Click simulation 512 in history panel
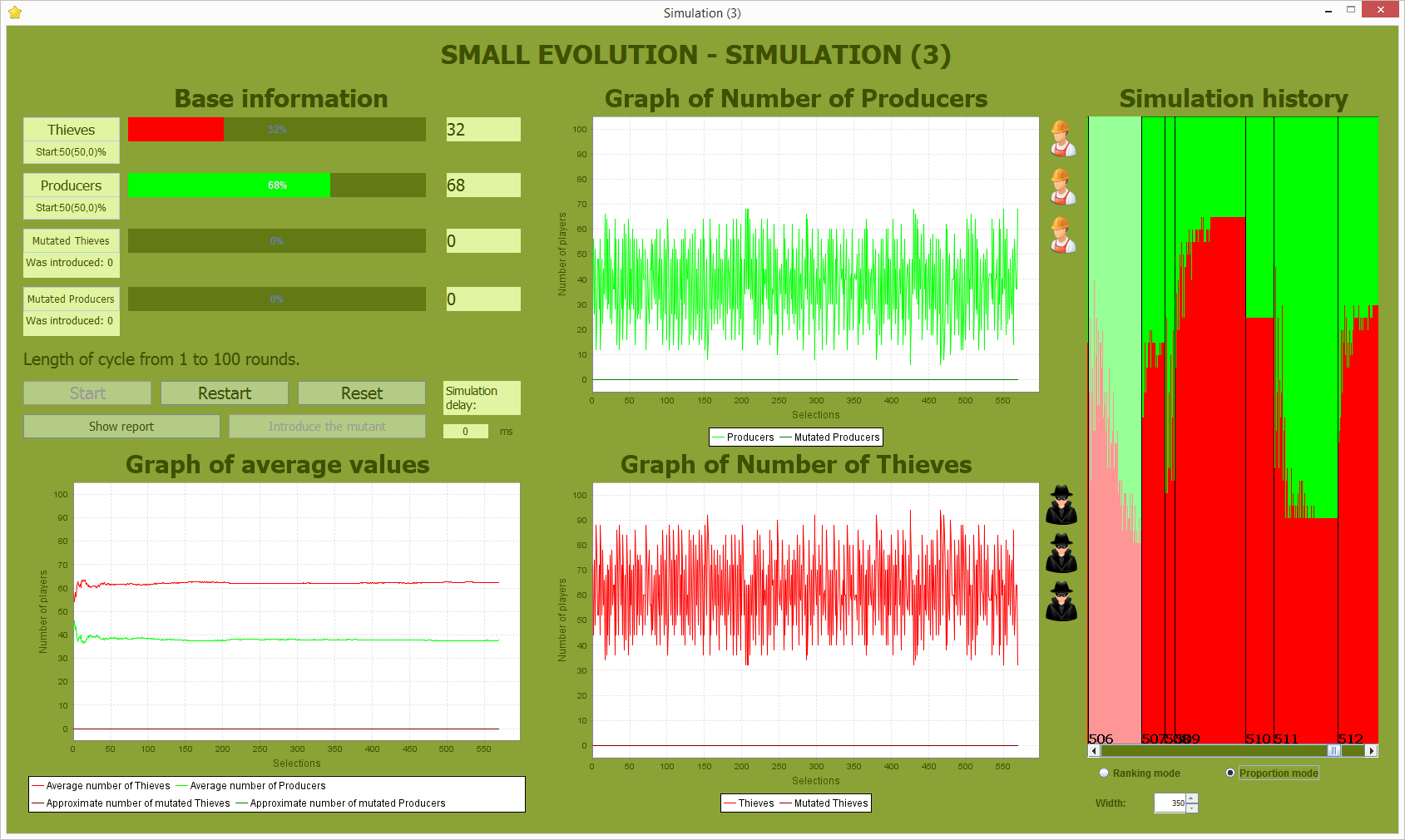Screen dimensions: 1405x840 (1358, 430)
